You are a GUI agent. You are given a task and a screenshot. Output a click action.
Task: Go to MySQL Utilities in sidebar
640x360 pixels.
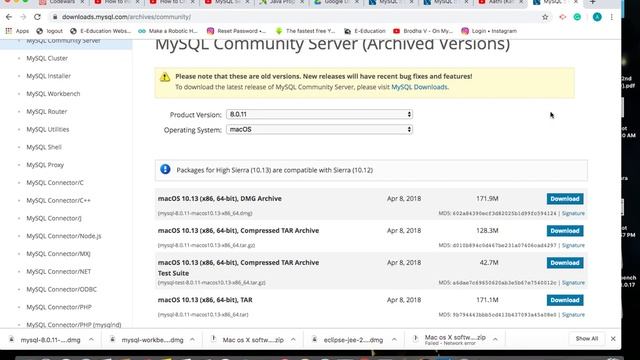click(x=48, y=129)
